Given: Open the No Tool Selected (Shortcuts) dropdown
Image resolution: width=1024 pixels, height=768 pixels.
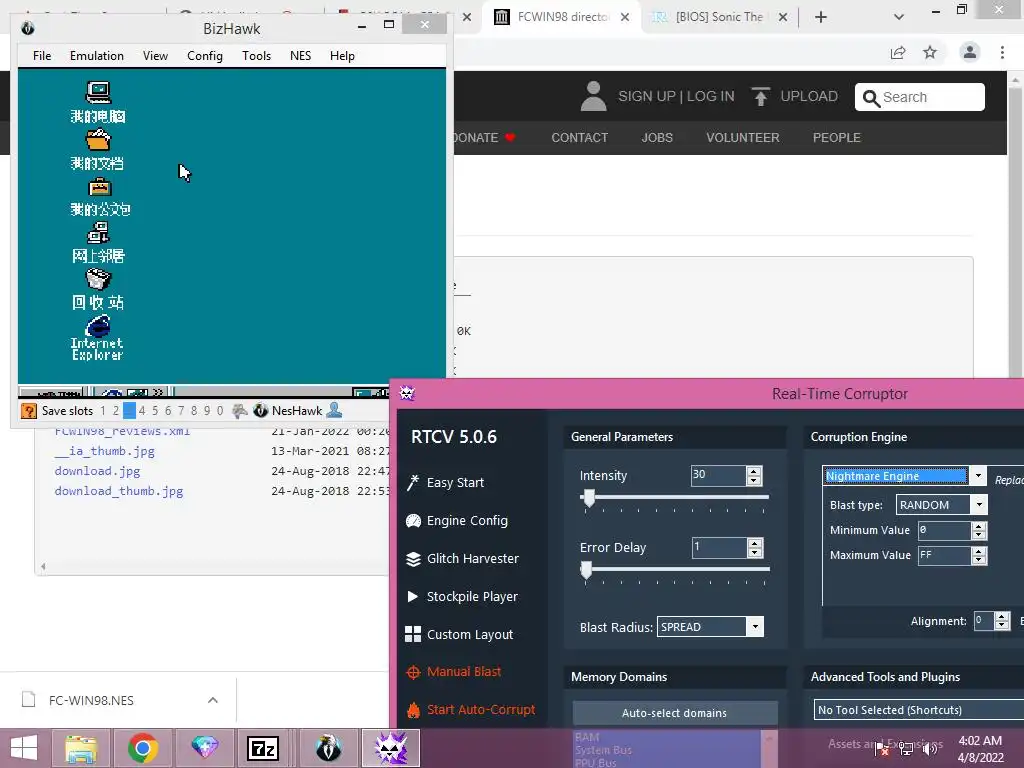Looking at the screenshot, I should (921, 710).
